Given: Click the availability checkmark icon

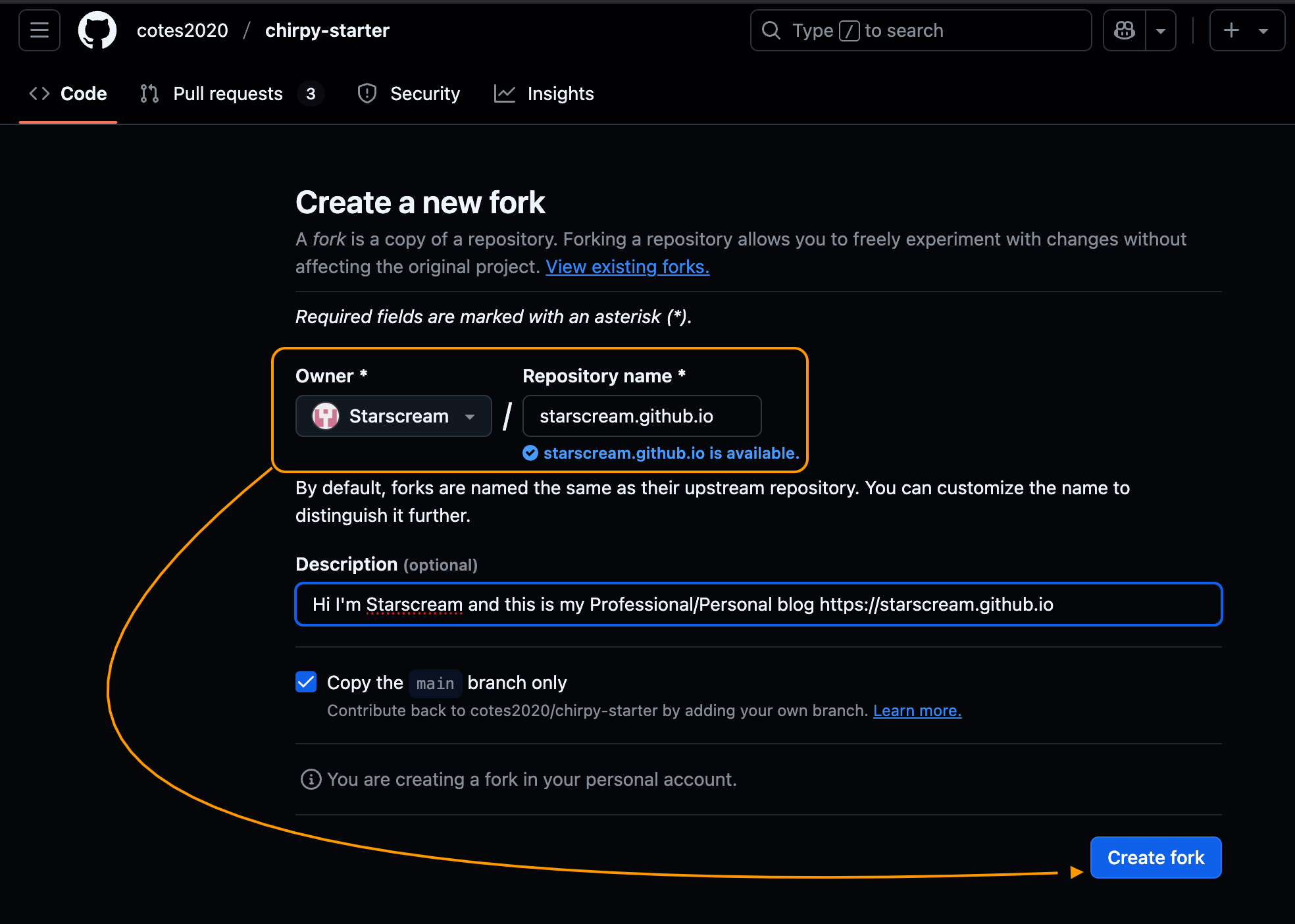Looking at the screenshot, I should click(530, 453).
